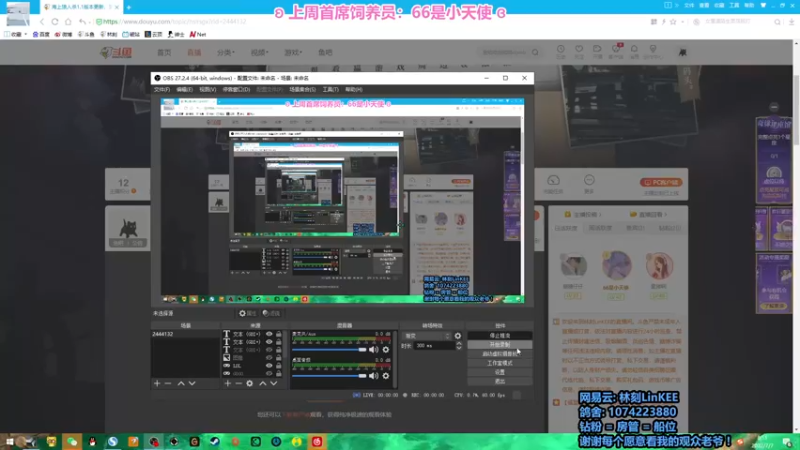This screenshot has width=800, height=450.
Task: Open a new browser tab
Action: click(129, 7)
